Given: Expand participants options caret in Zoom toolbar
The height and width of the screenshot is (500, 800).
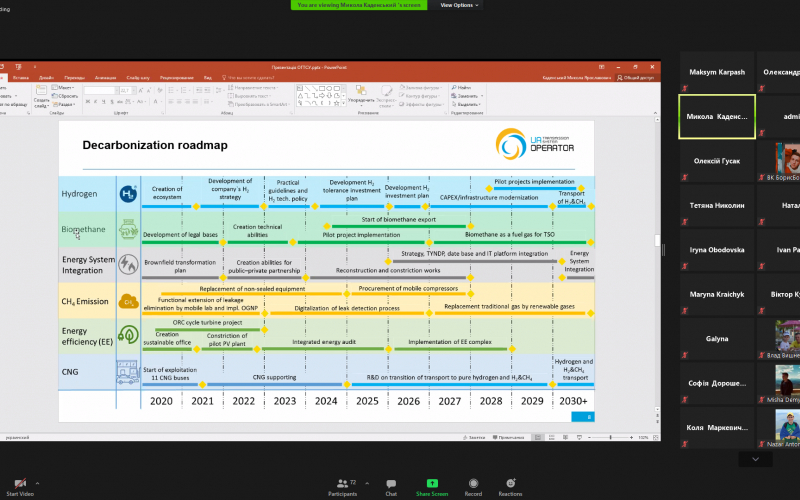Looking at the screenshot, I should pos(367,483).
